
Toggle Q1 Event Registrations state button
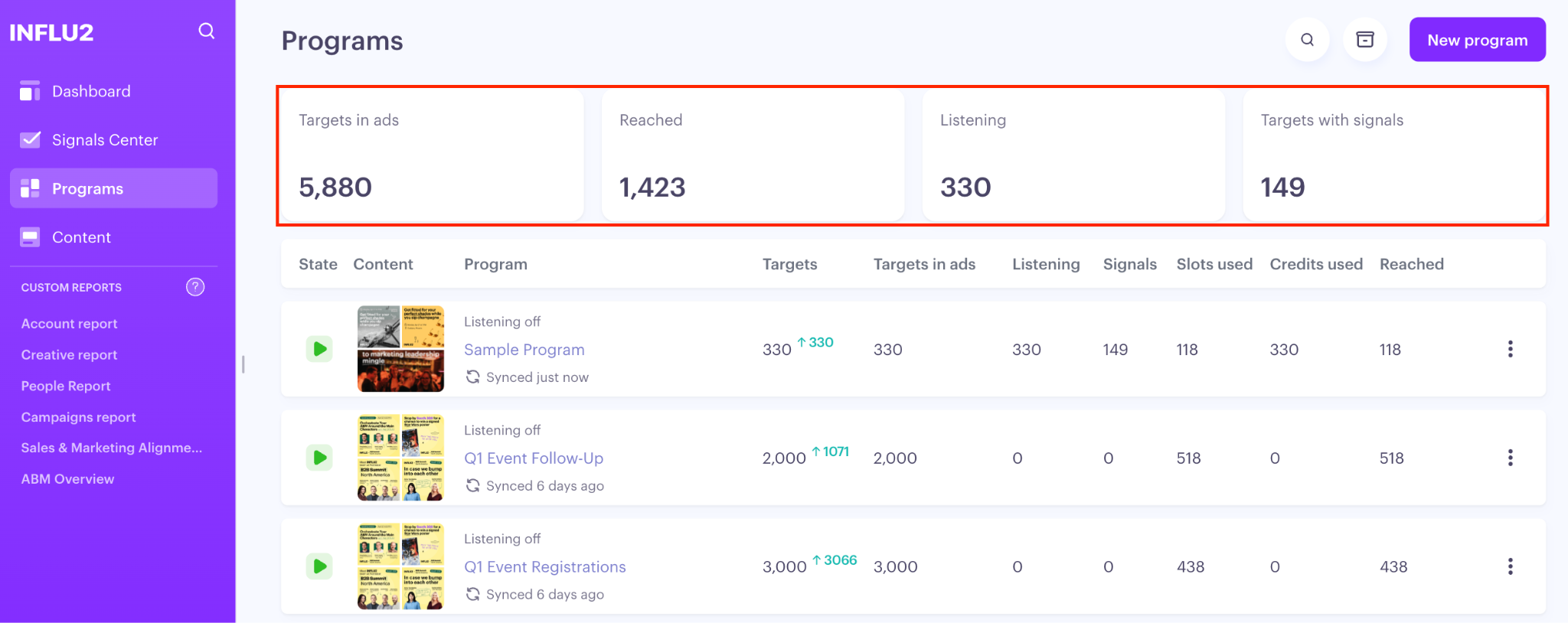coord(319,566)
